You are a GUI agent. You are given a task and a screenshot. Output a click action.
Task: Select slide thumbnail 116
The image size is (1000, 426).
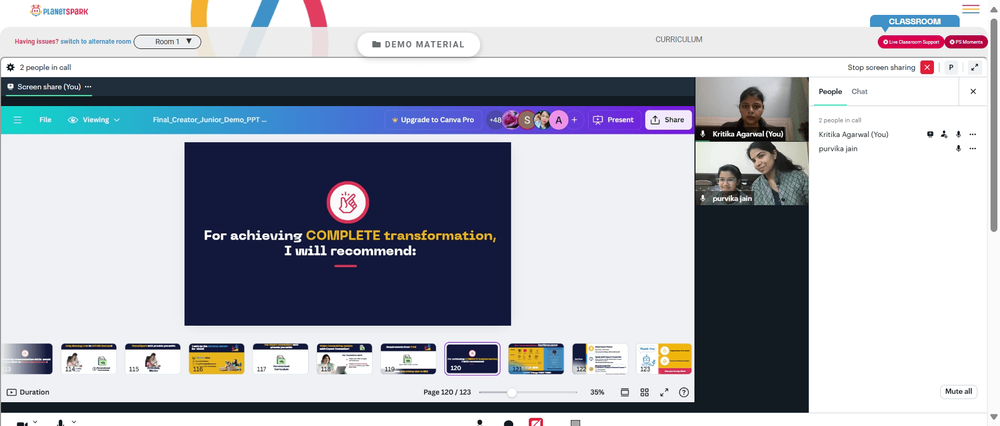[x=216, y=359]
